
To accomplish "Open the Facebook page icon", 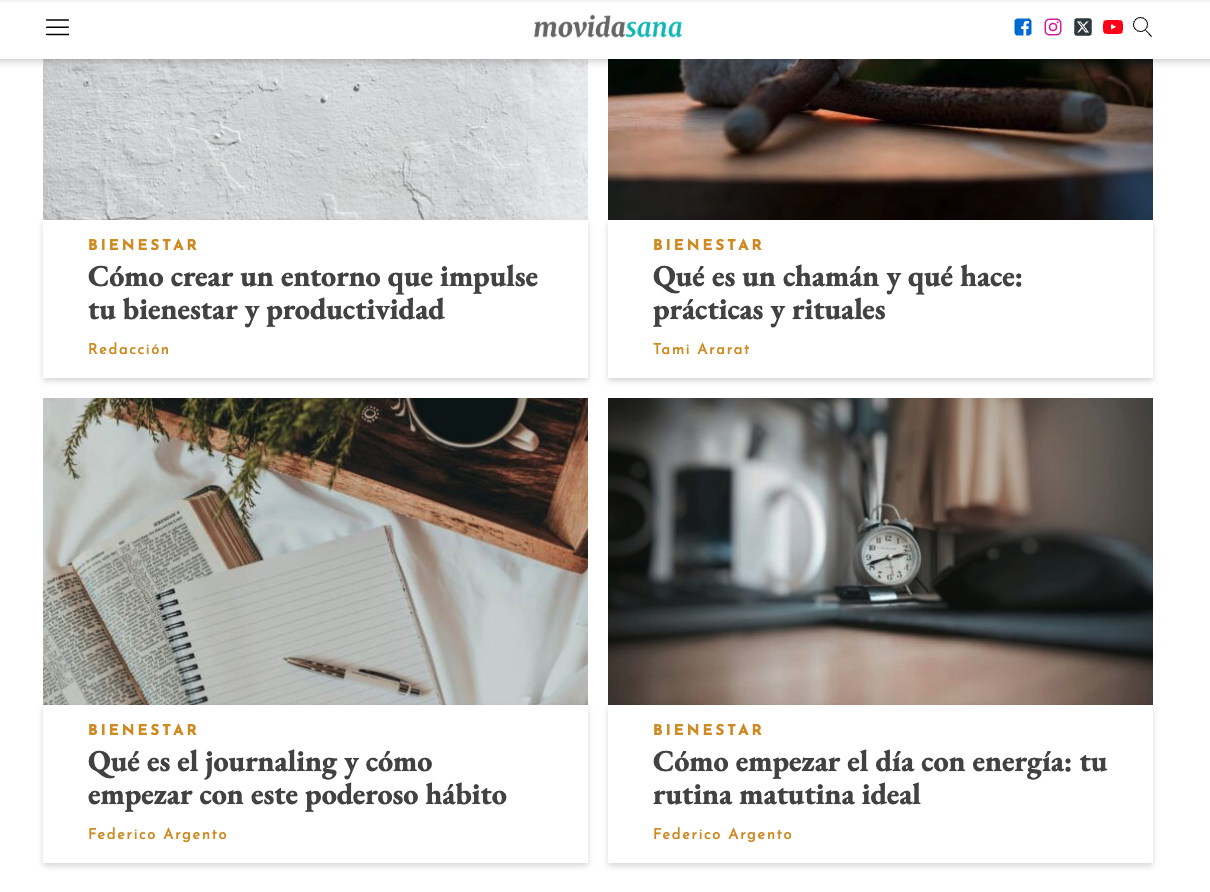I will coord(1022,27).
